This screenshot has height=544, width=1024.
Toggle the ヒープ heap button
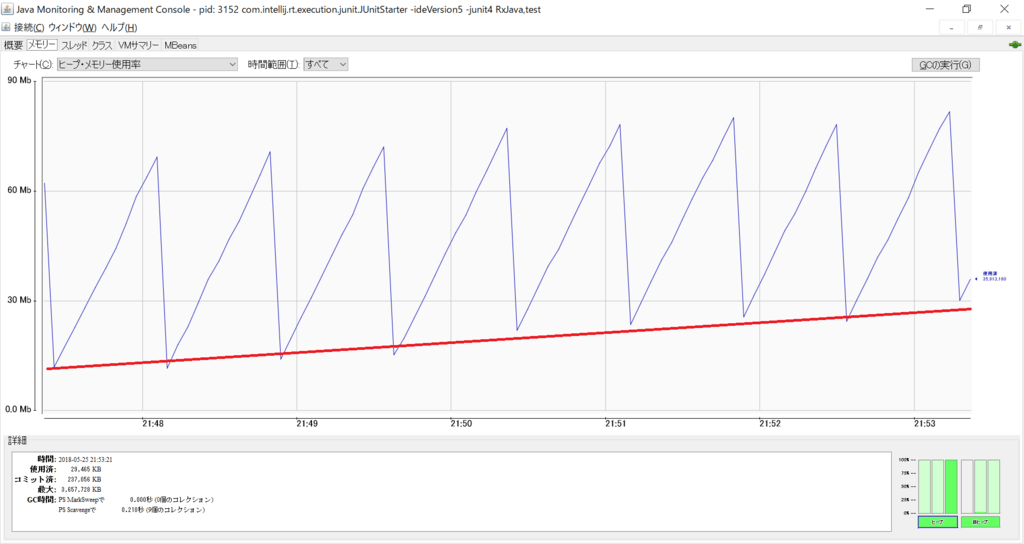tap(937, 522)
